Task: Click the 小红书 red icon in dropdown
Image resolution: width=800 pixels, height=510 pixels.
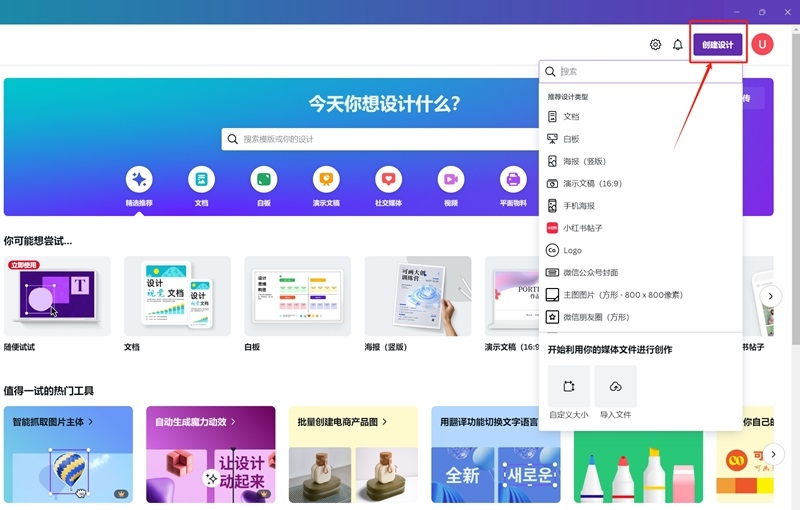Action: point(552,228)
